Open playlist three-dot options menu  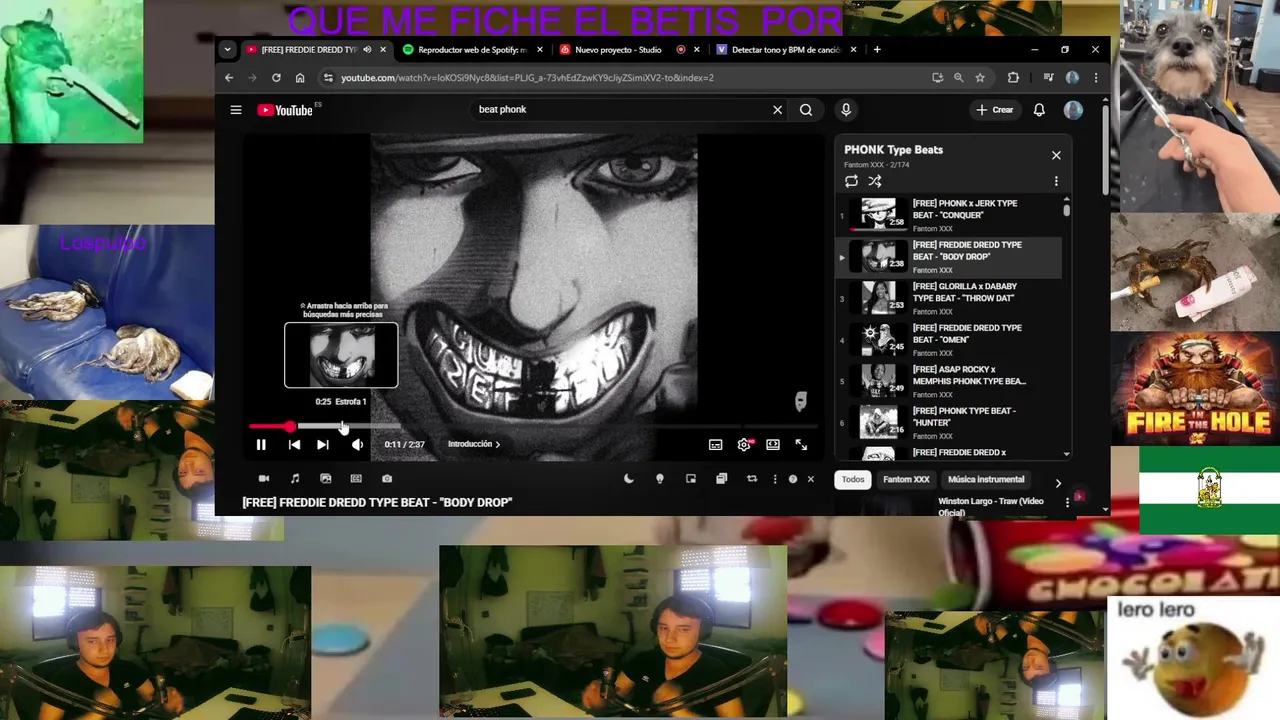[x=1056, y=181]
